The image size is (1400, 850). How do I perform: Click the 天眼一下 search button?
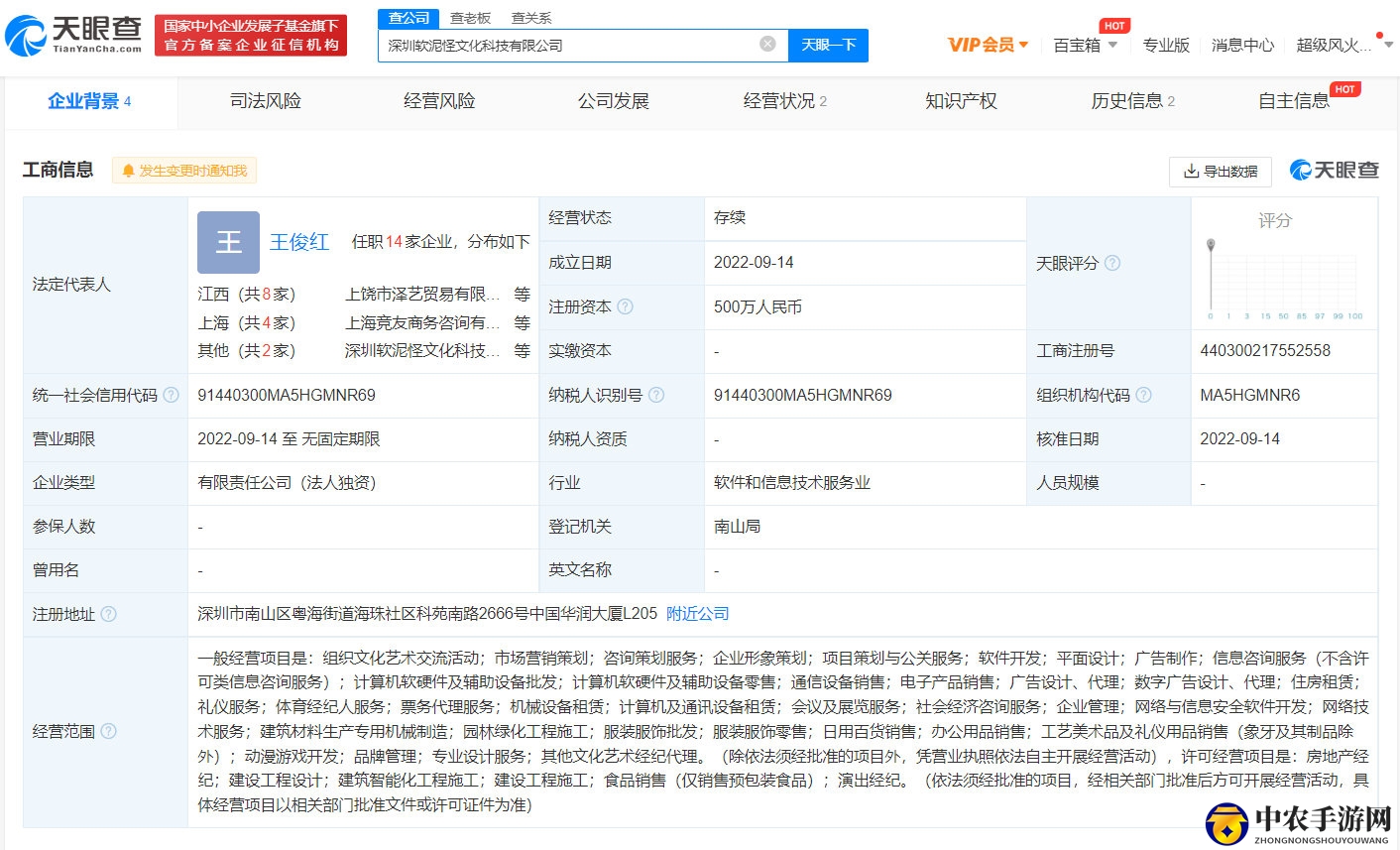[x=828, y=45]
